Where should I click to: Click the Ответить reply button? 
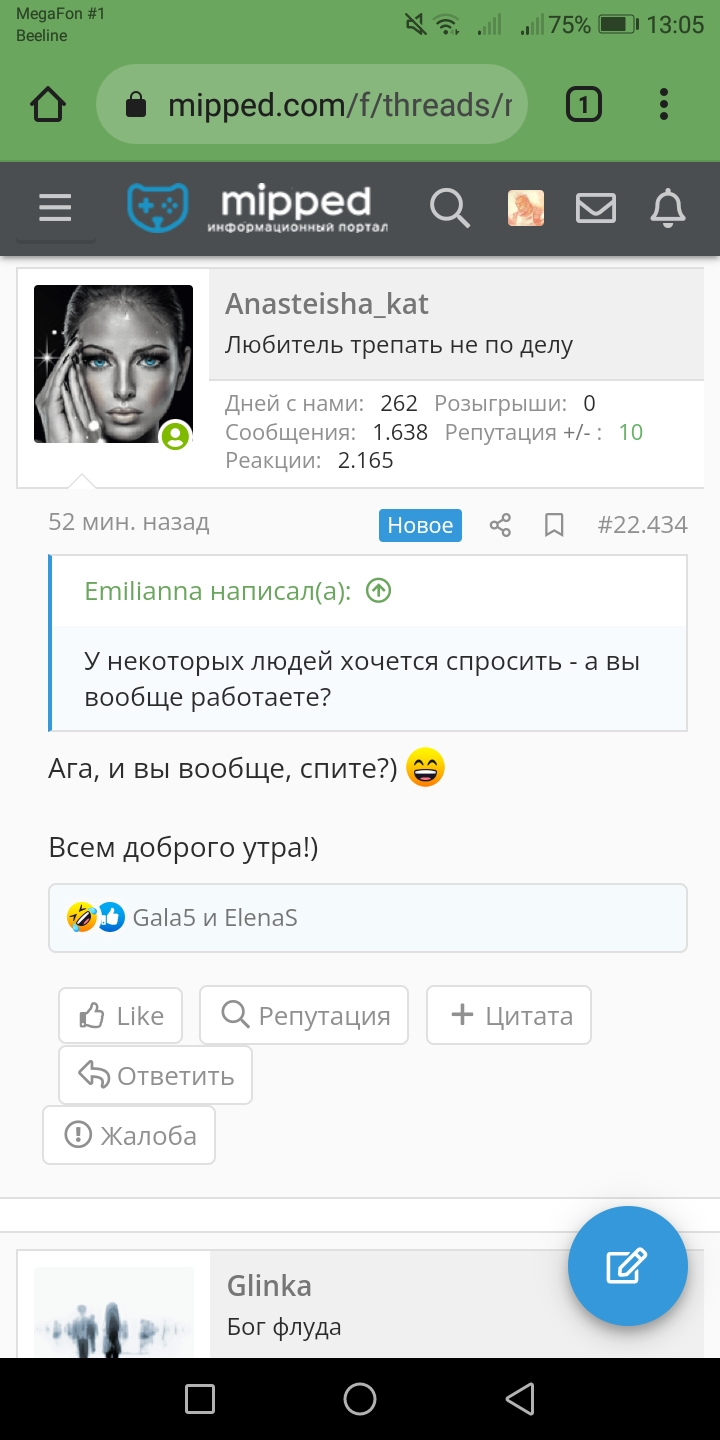coord(155,1076)
